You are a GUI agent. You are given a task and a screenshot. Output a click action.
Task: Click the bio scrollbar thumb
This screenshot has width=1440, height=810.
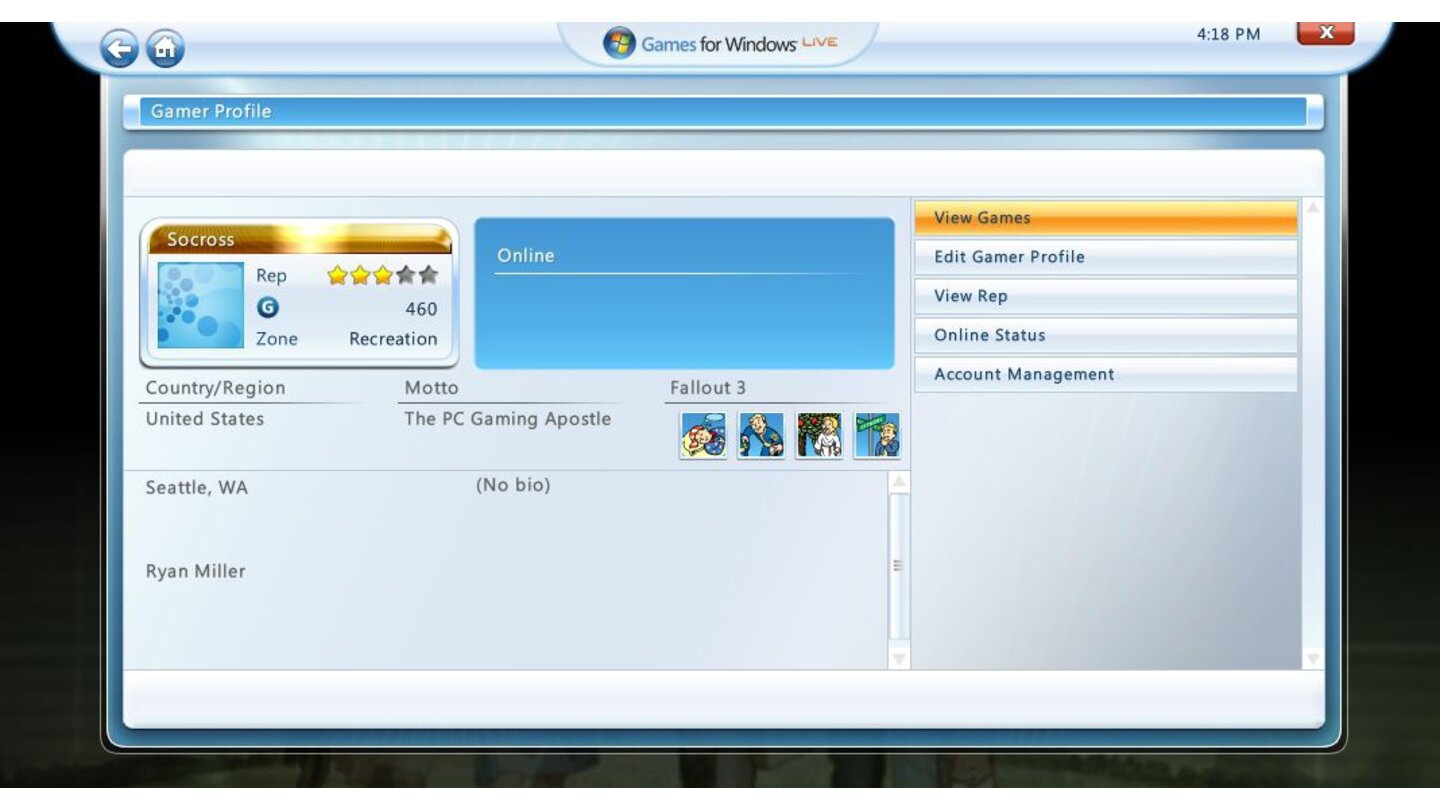click(899, 566)
